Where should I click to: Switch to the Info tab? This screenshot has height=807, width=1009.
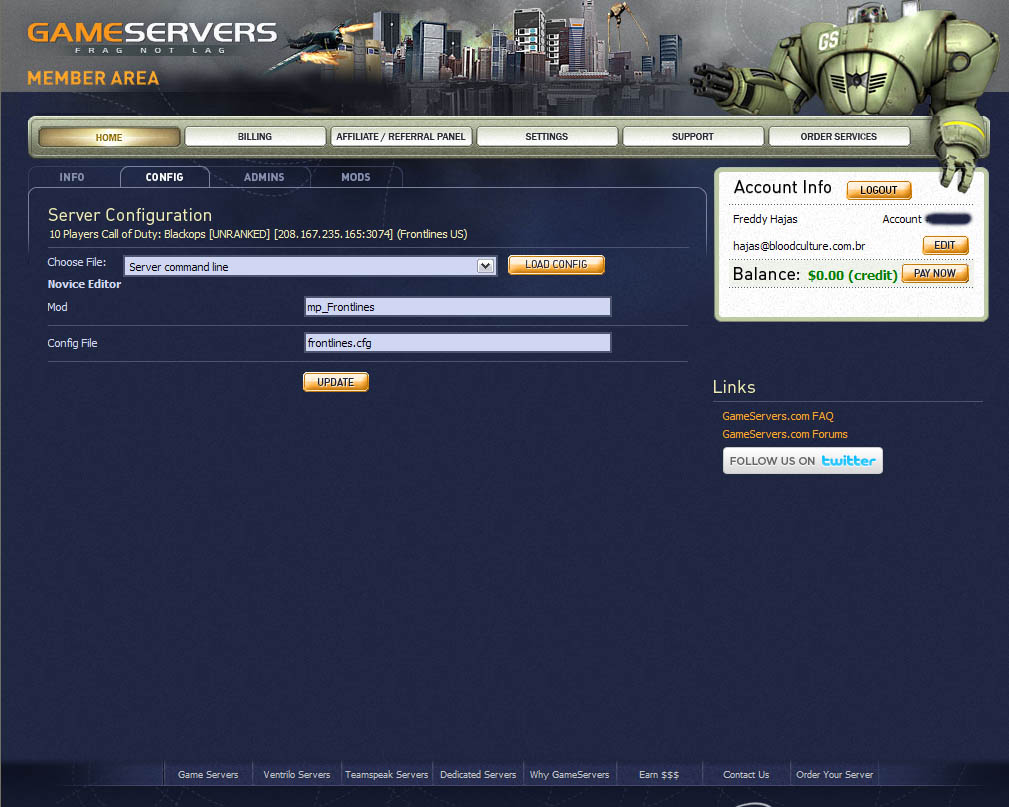click(72, 177)
